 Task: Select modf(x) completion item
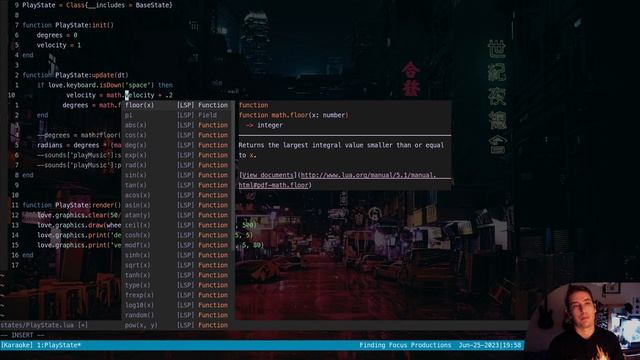pos(178,245)
